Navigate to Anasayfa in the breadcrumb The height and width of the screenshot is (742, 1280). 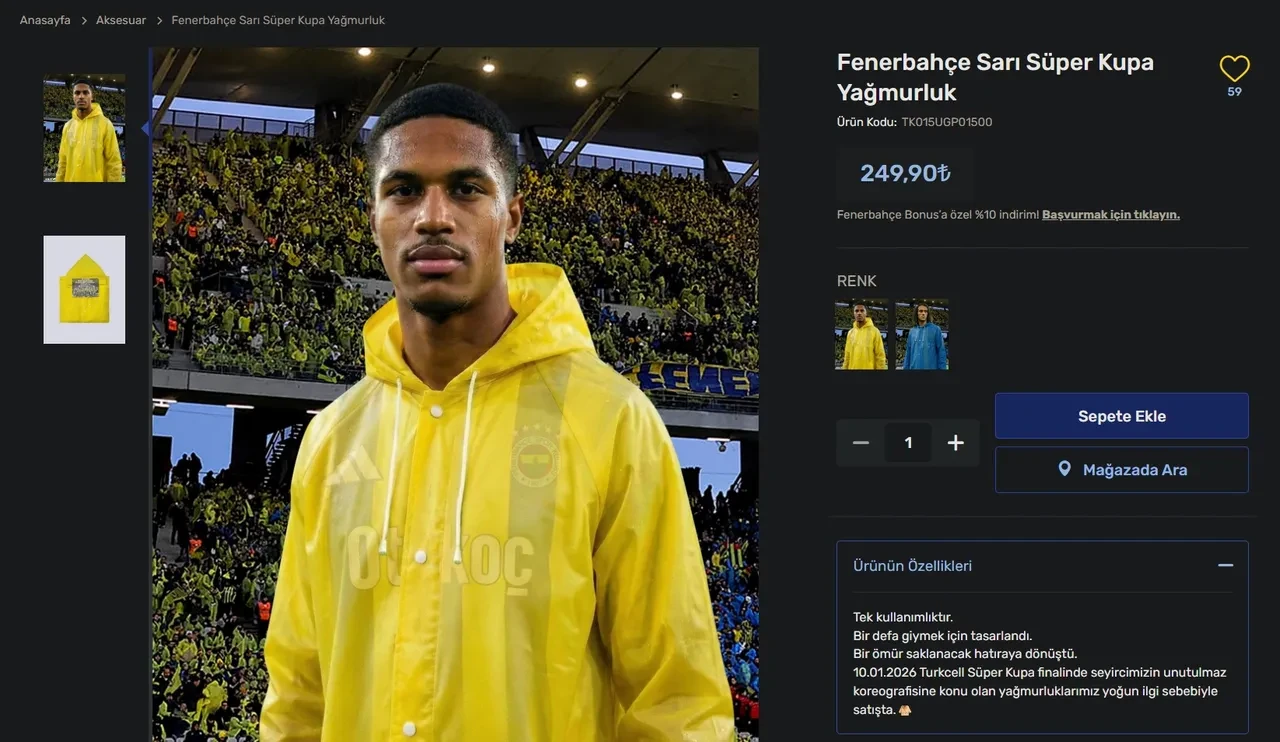(44, 19)
